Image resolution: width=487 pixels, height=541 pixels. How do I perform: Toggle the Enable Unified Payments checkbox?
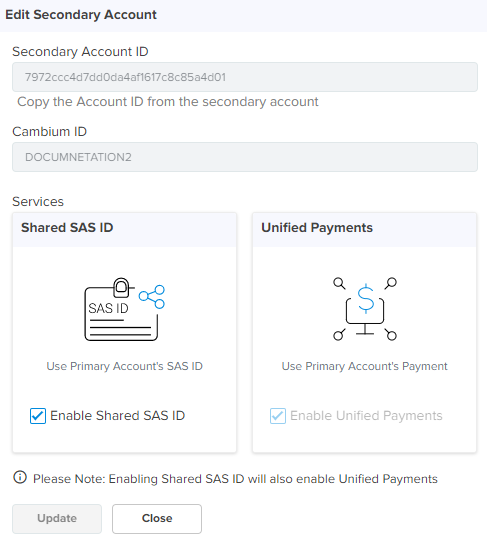[278, 416]
